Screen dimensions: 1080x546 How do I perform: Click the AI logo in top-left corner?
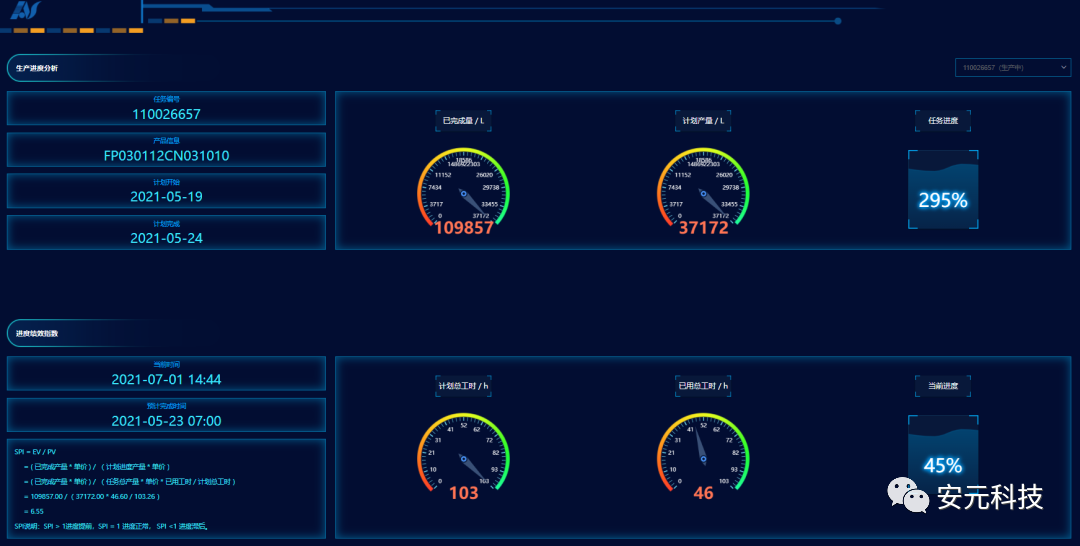(x=24, y=11)
